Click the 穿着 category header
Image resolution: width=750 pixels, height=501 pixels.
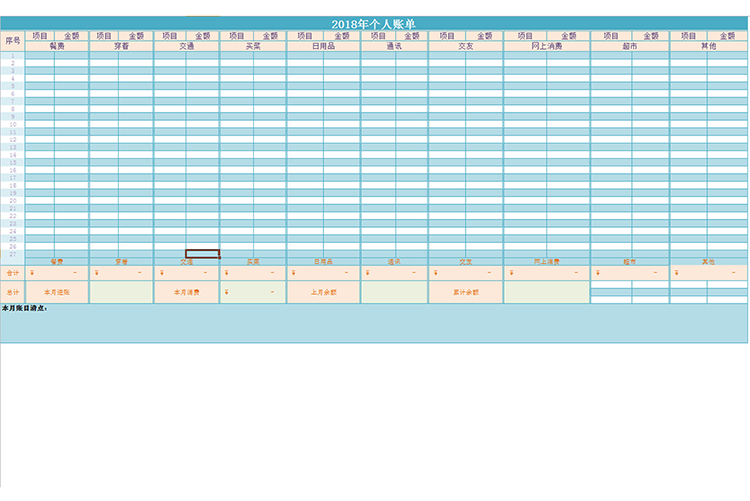(x=121, y=46)
